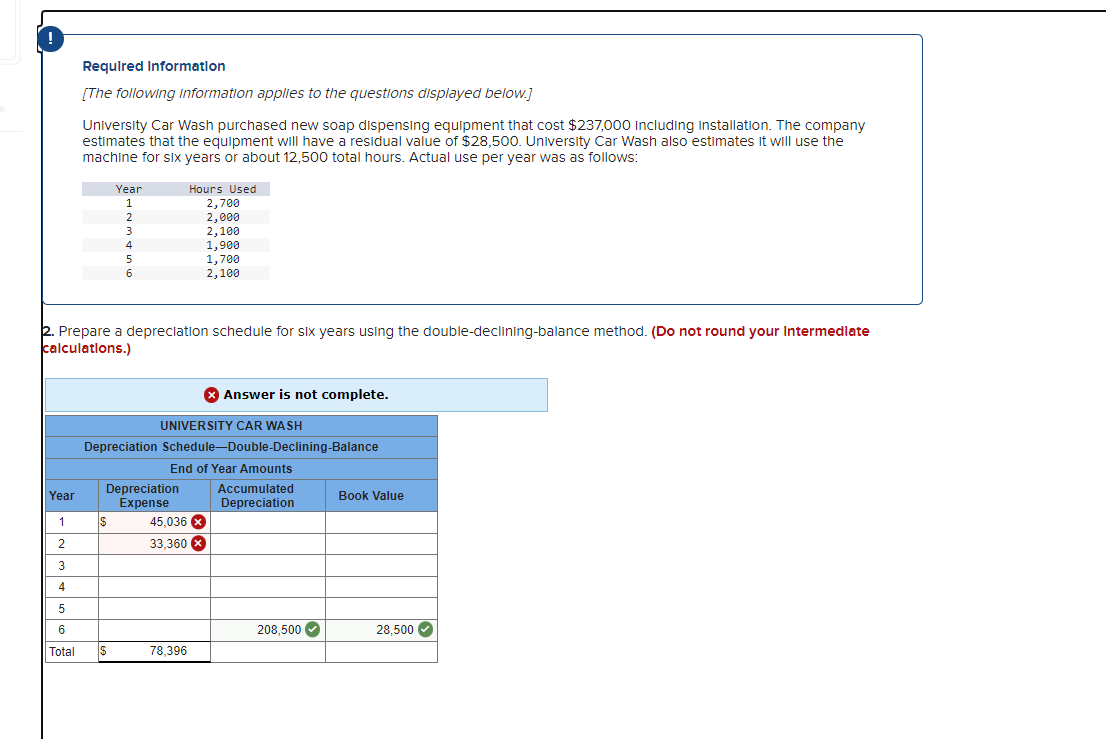Click 'Do not round' red instruction text

(x=456, y=340)
